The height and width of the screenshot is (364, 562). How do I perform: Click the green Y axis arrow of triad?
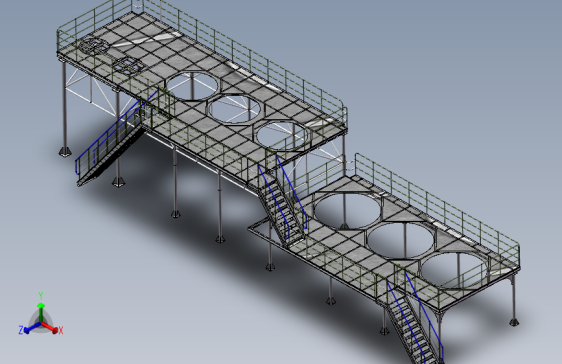(41, 312)
